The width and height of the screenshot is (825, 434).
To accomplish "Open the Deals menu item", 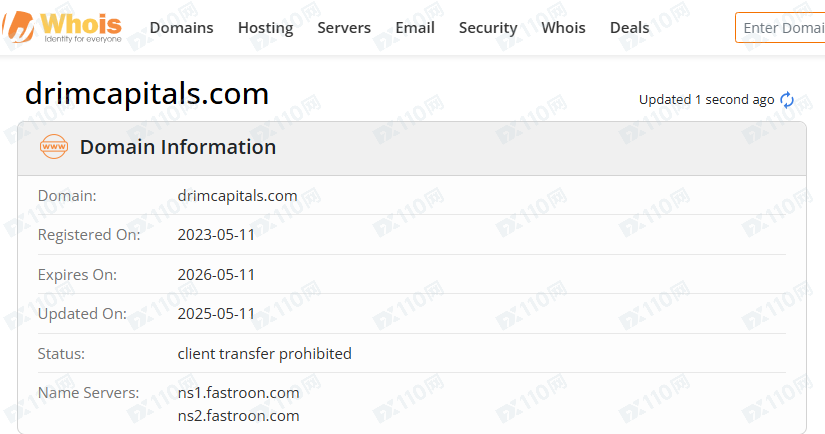I will (x=629, y=28).
